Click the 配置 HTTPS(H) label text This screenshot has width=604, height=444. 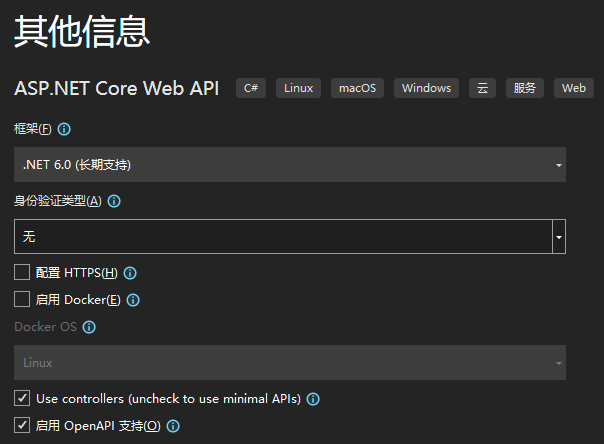(x=77, y=273)
